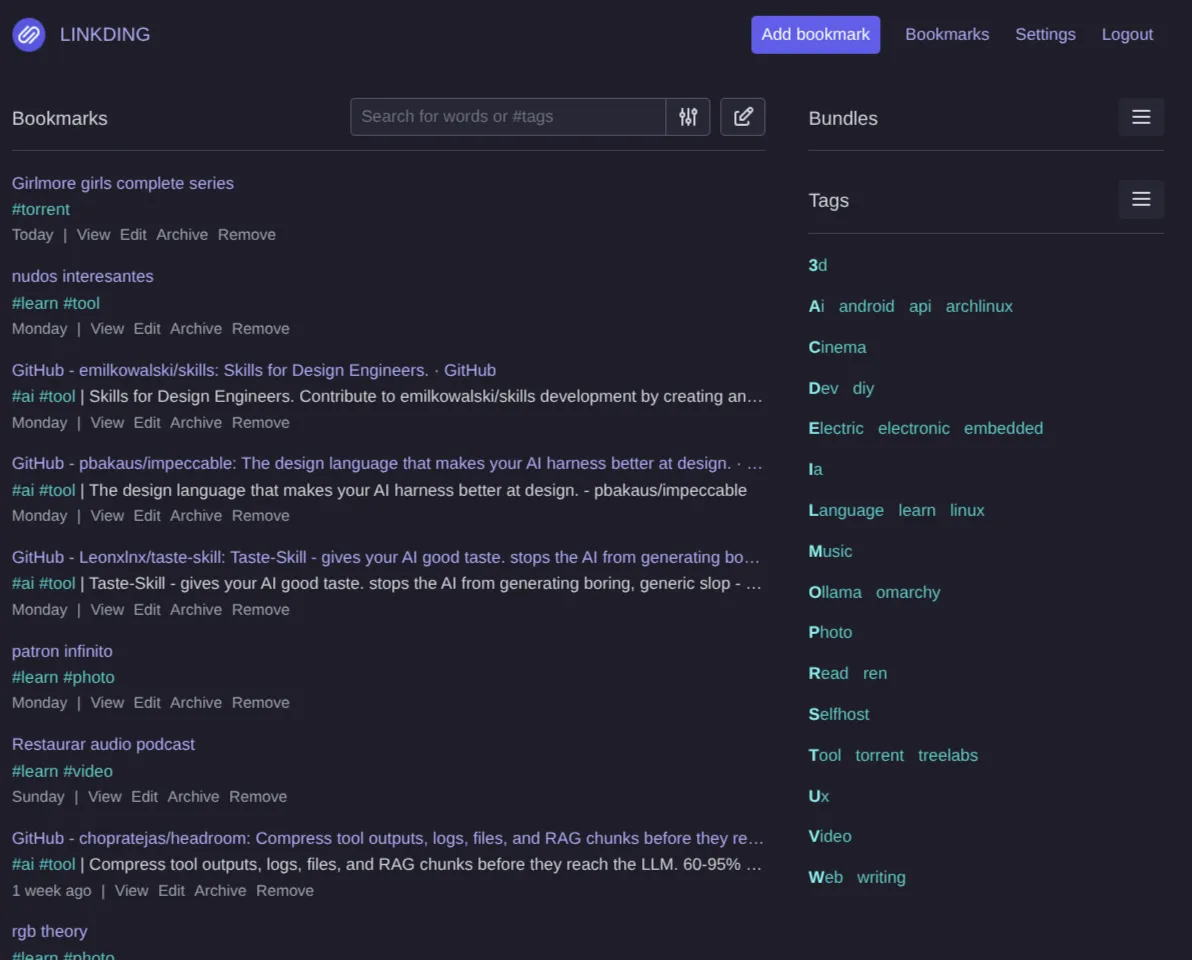The image size is (1192, 960).
Task: Select the treelabs tag
Action: click(947, 756)
